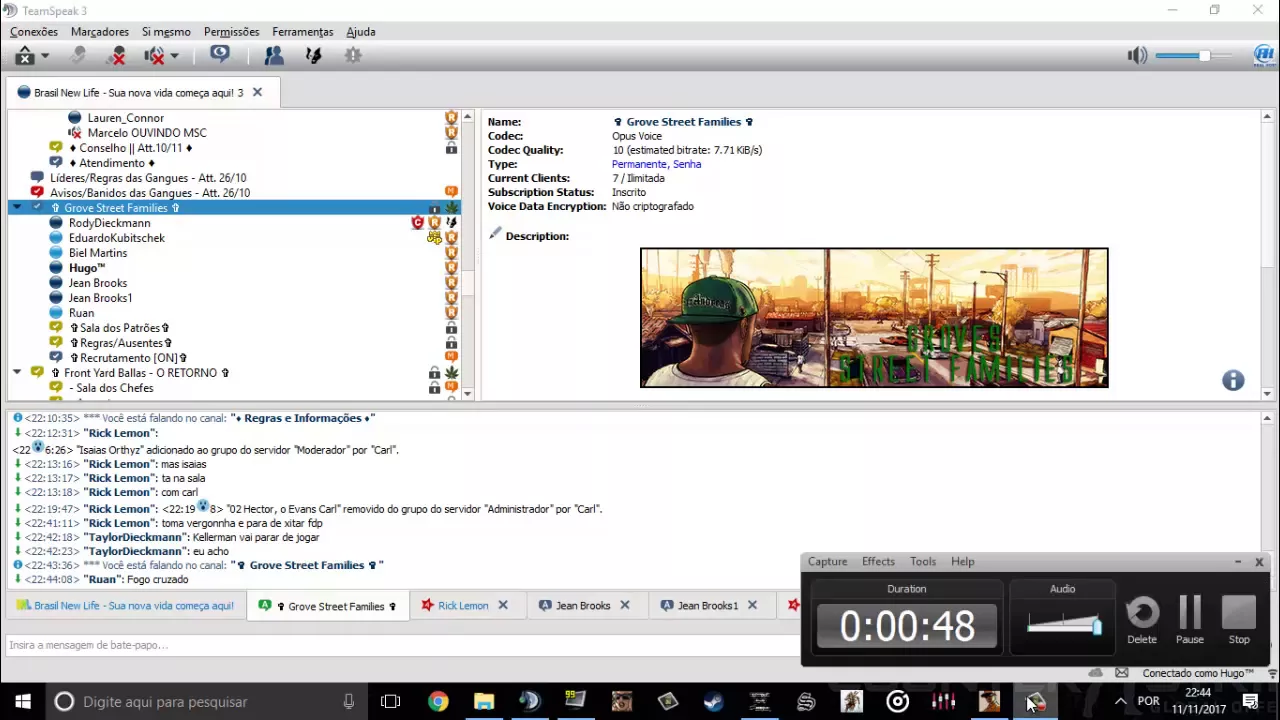Image resolution: width=1280 pixels, height=720 pixels.
Task: Open the Permissões menu
Action: coord(231,32)
